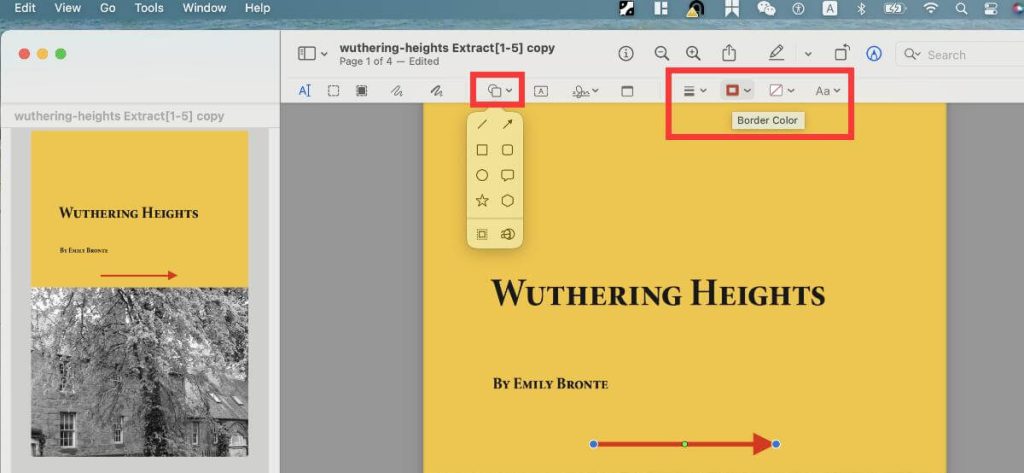Insert a square shape
The height and width of the screenshot is (473, 1024).
click(482, 150)
